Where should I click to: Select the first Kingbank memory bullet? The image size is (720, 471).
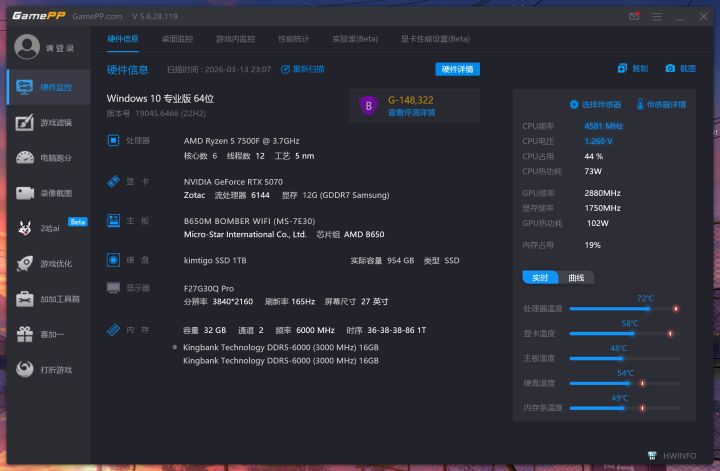click(x=174, y=347)
